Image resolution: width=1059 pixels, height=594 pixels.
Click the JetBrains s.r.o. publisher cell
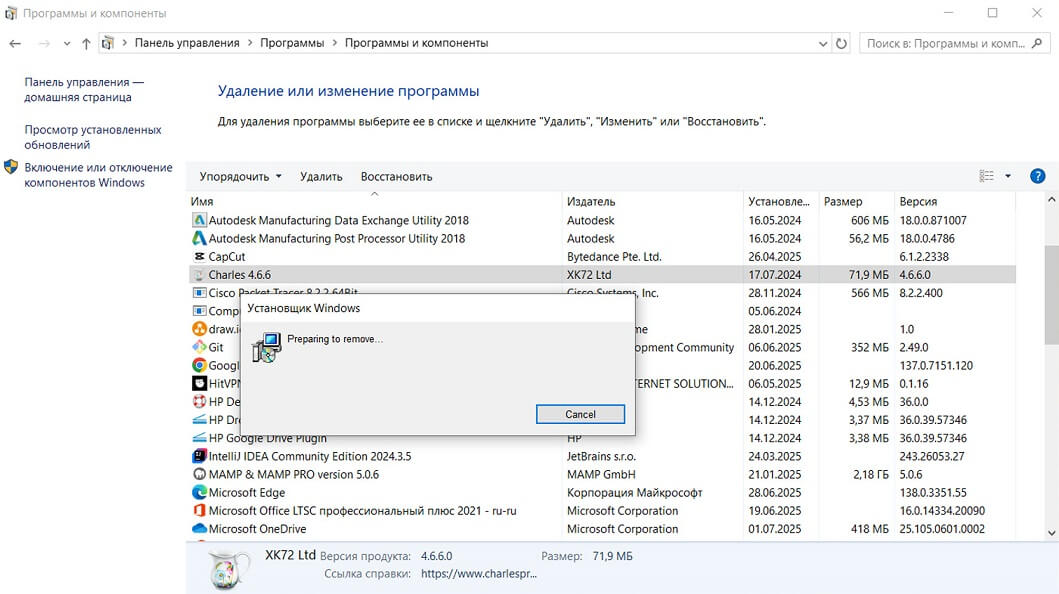[601, 456]
